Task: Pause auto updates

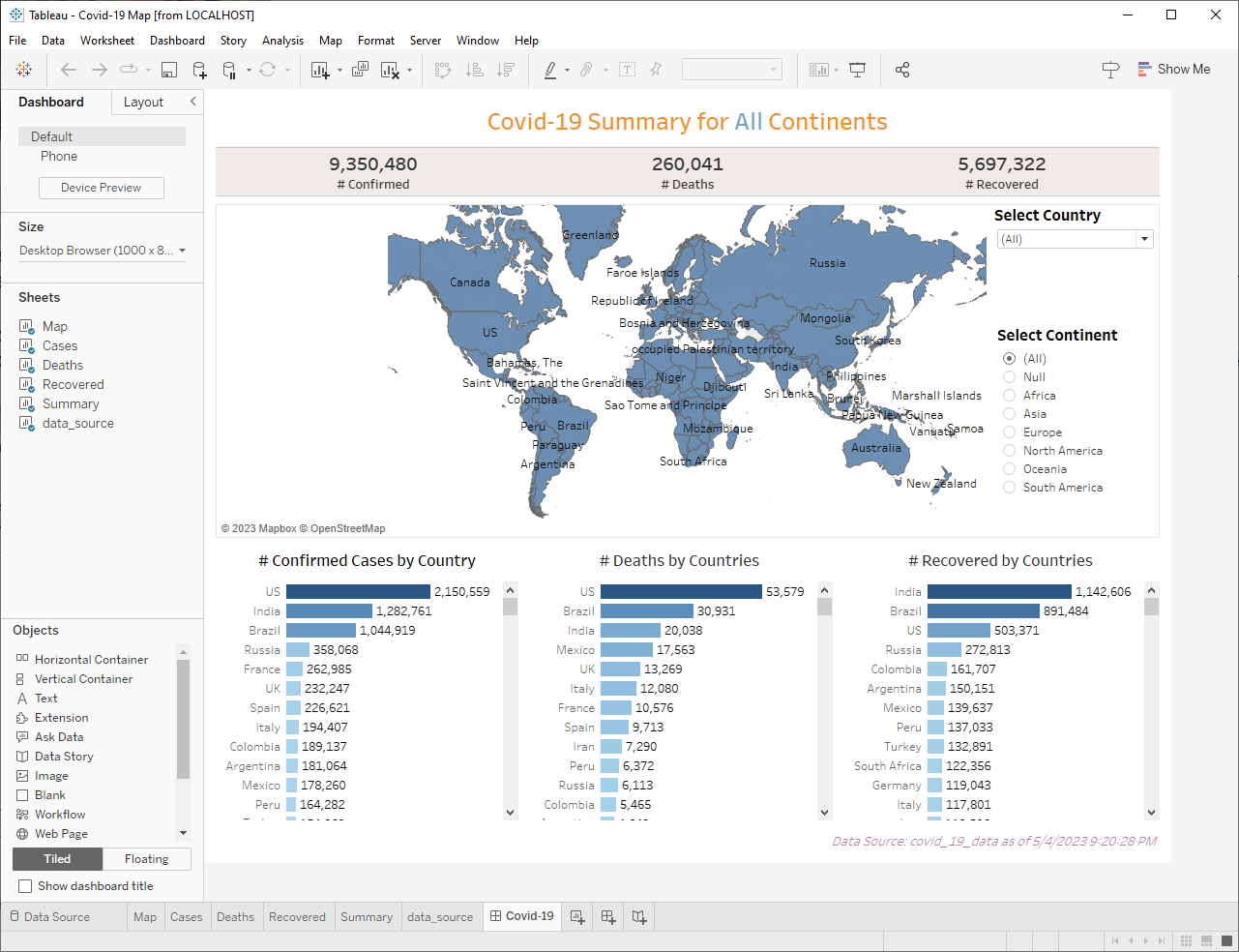Action: (231, 69)
